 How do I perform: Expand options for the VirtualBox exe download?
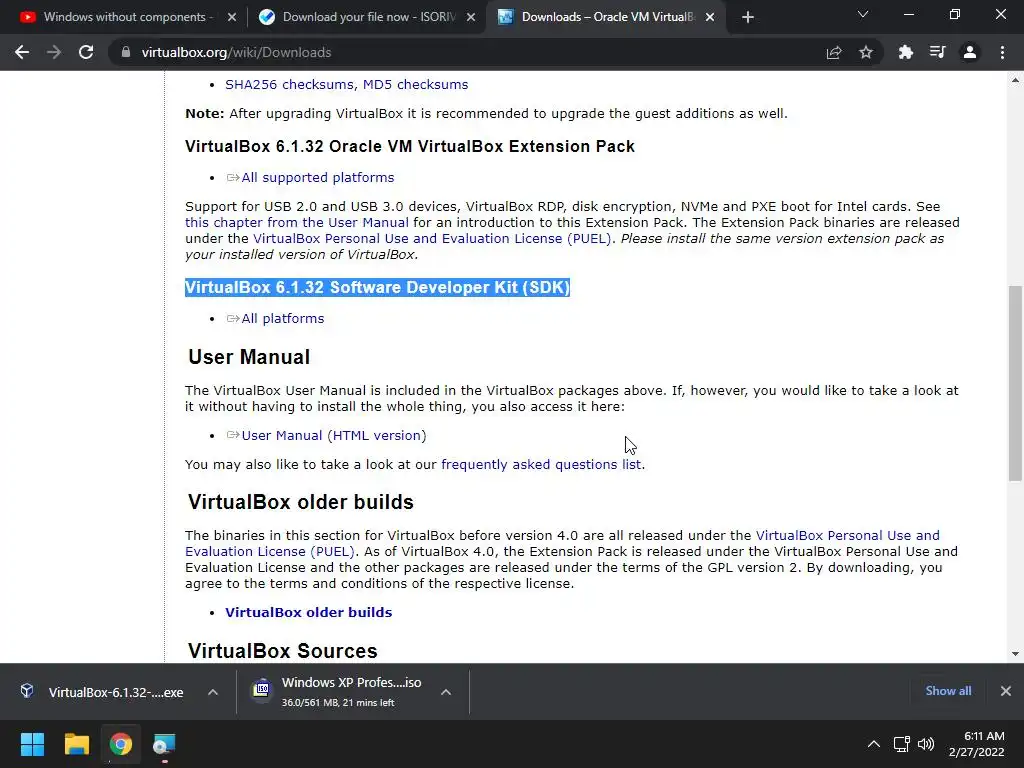pyautogui.click(x=213, y=692)
